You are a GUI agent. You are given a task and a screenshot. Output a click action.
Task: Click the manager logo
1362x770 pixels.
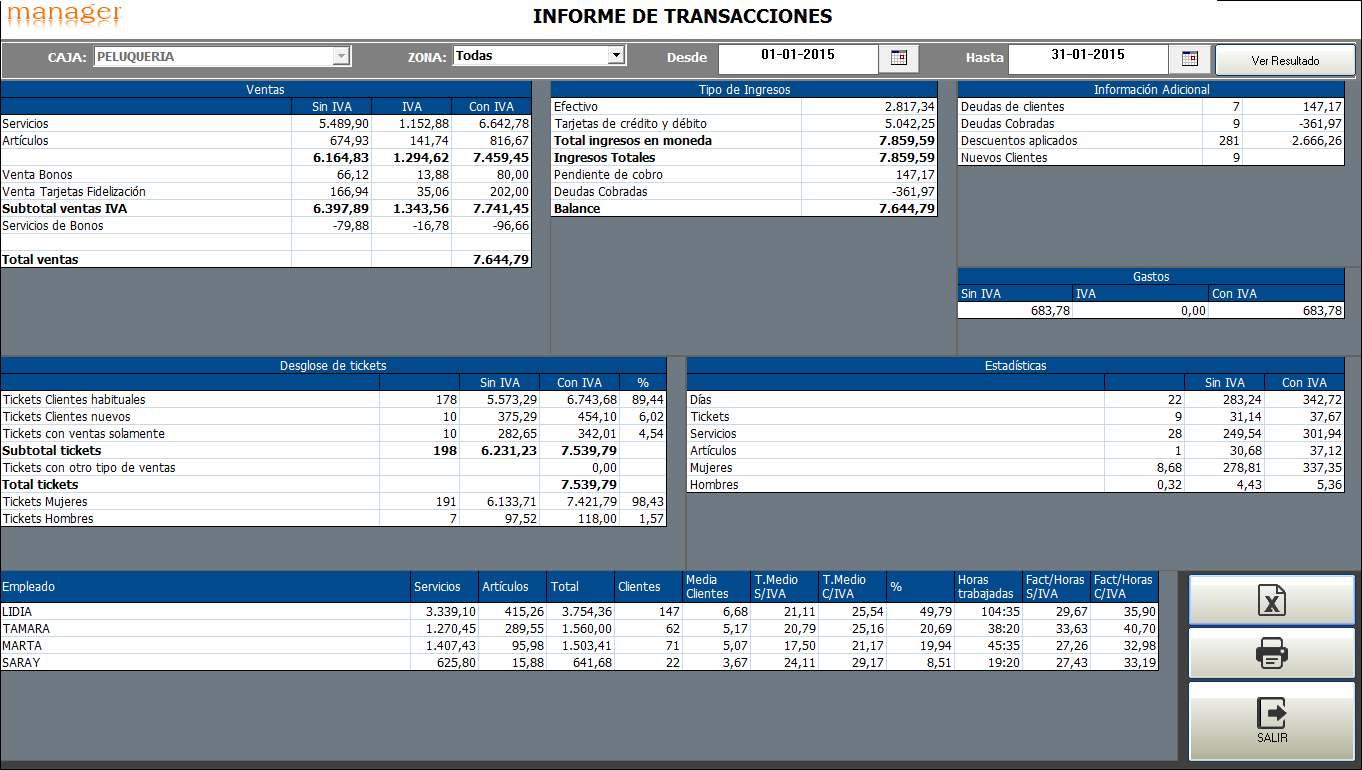[62, 14]
